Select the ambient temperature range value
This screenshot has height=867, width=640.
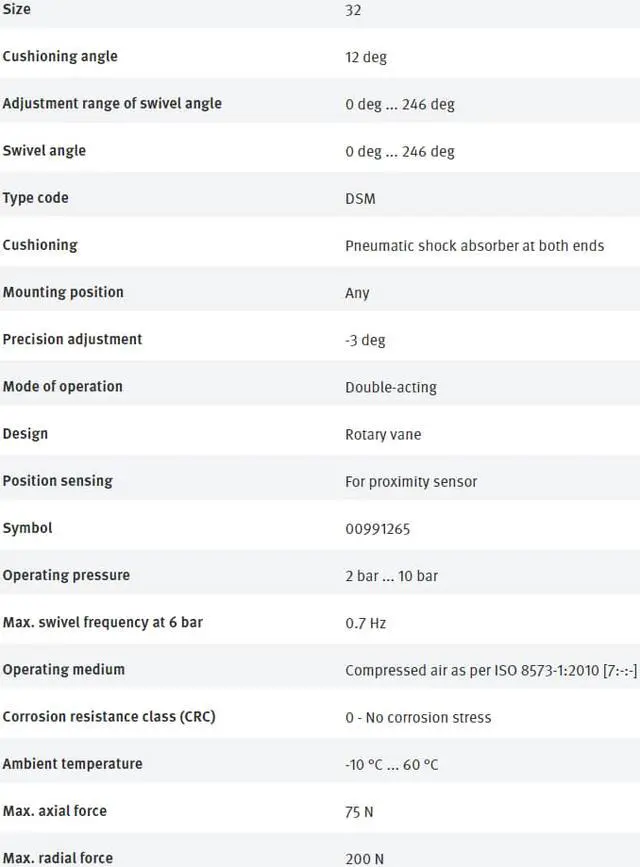[x=391, y=764]
